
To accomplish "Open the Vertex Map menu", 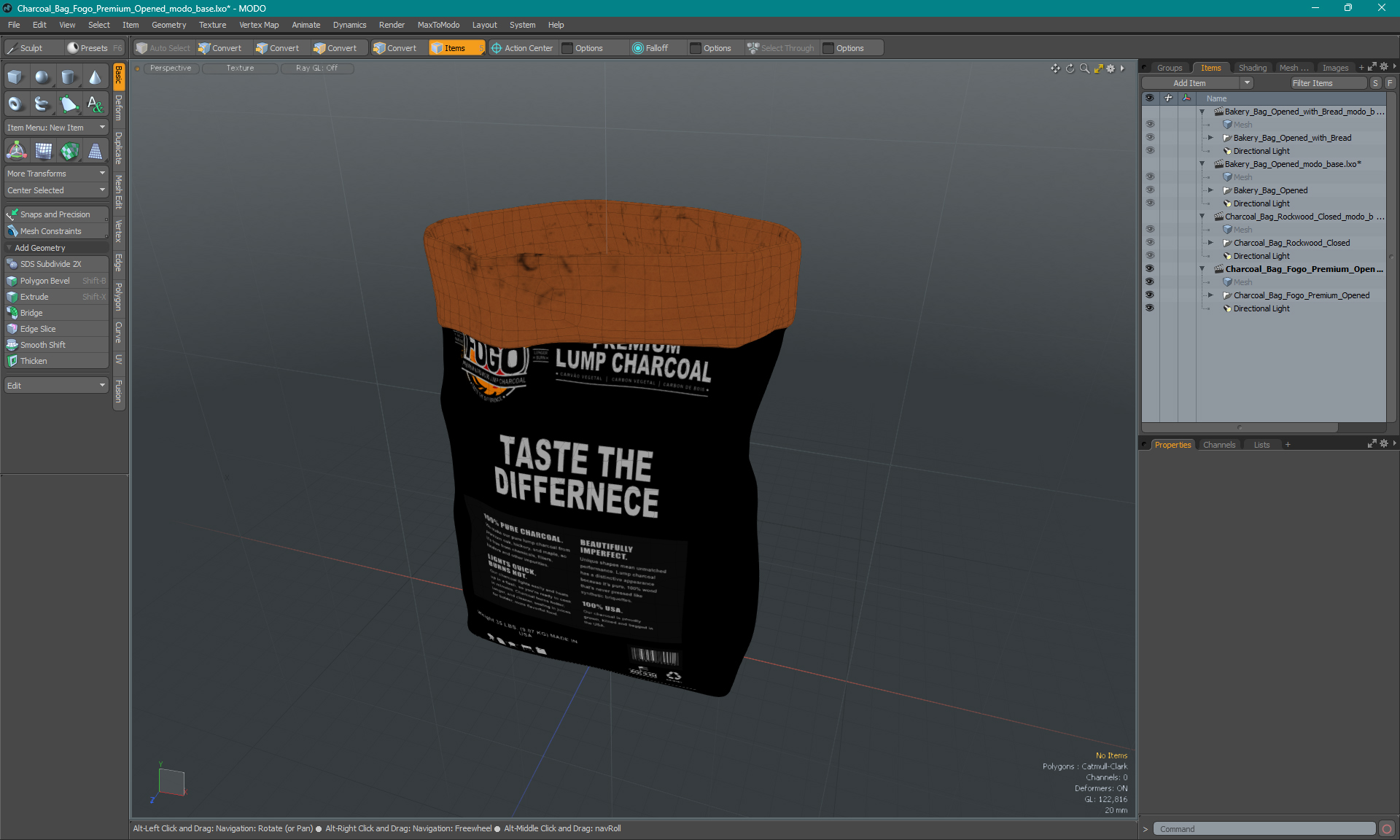I will (259, 25).
